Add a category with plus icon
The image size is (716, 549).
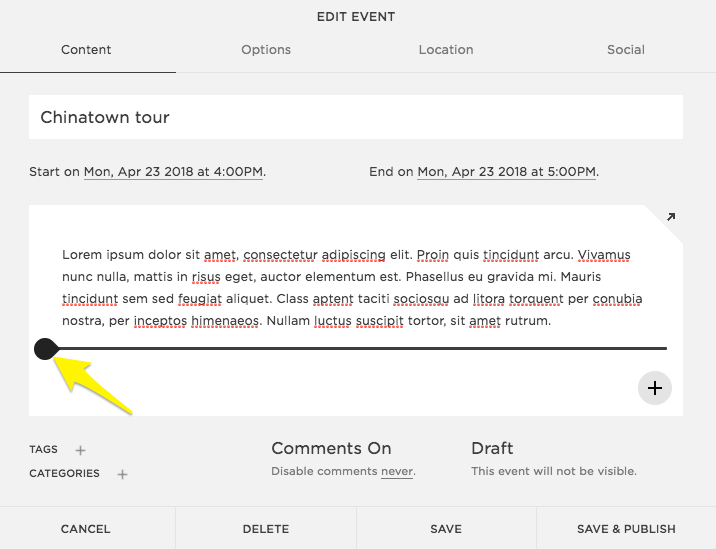pos(122,474)
